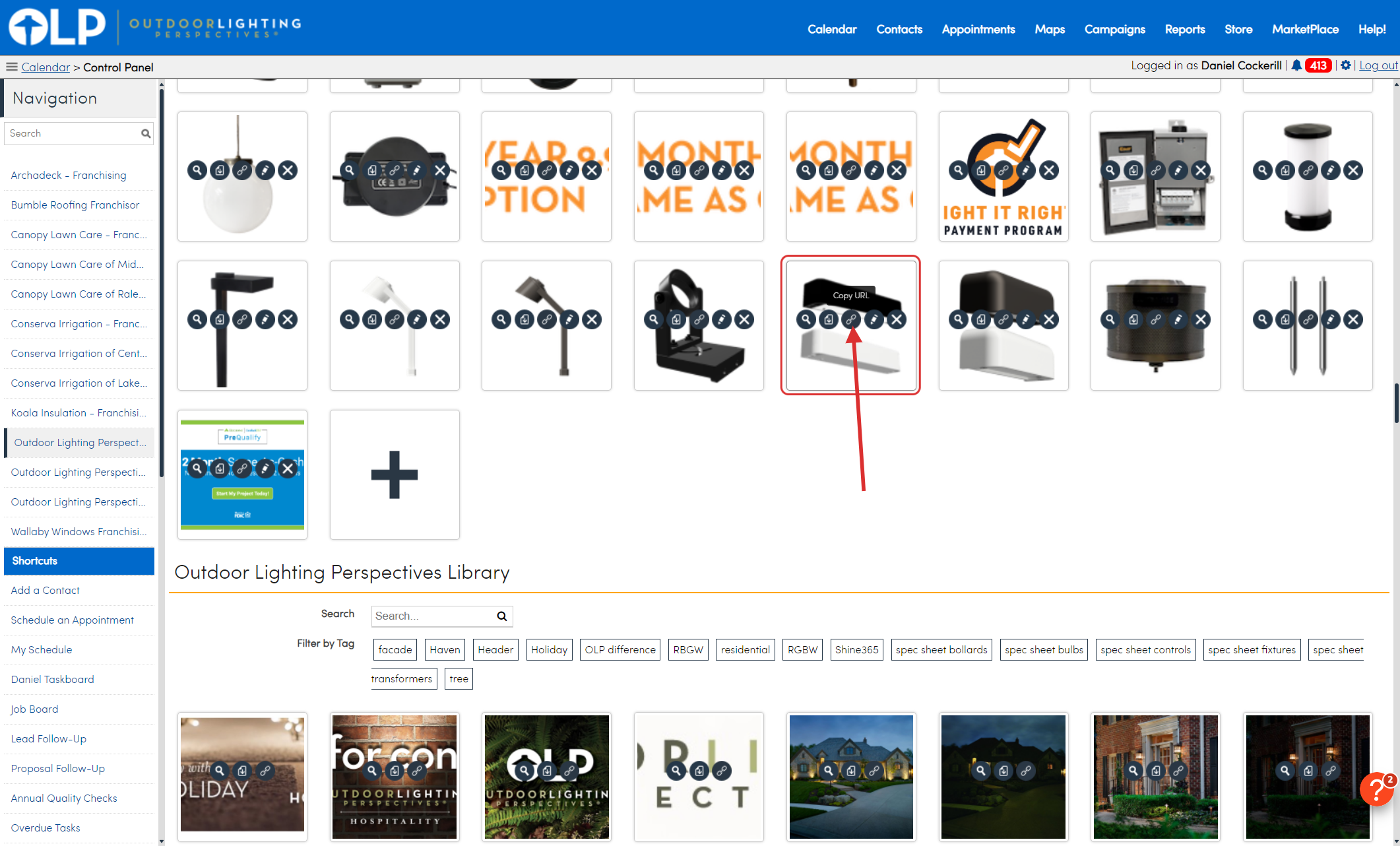Click Copy URL icon on the highlighted wall light
The image size is (1400, 846).
[x=851, y=319]
